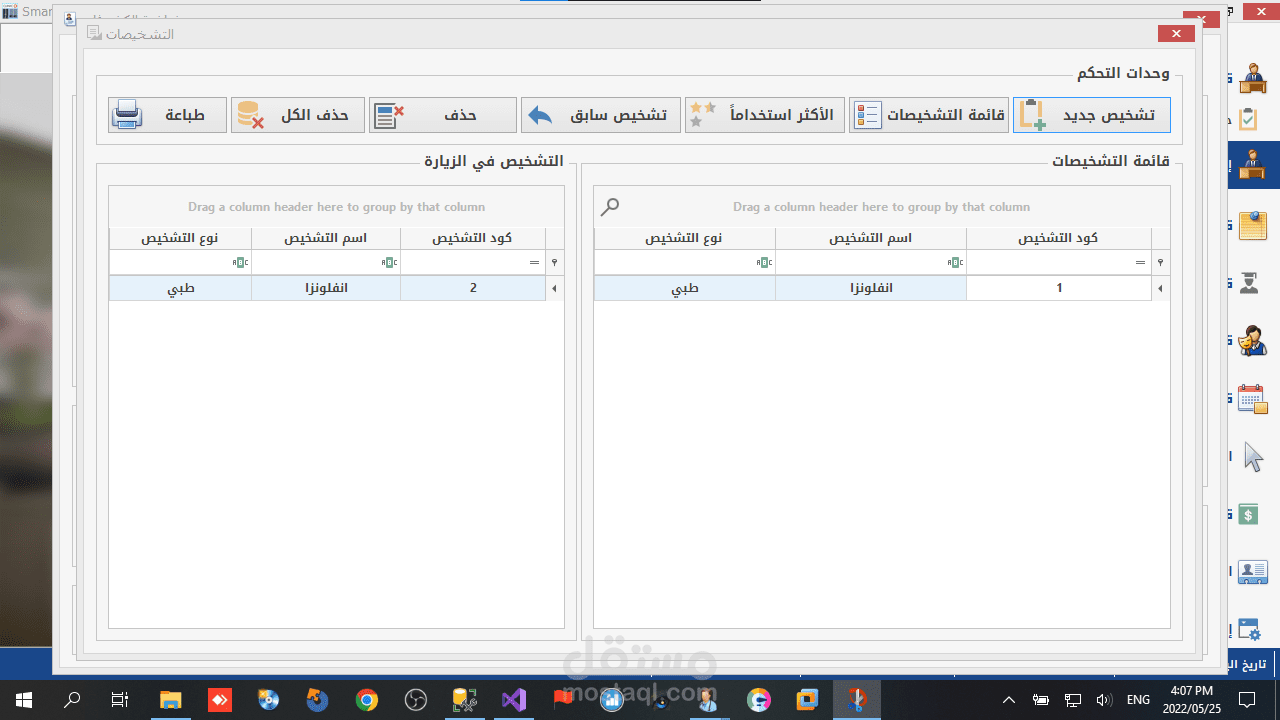This screenshot has height=720, width=1280.
Task: Click the code filter cell in diagnoses list grid
Action: tap(1059, 262)
